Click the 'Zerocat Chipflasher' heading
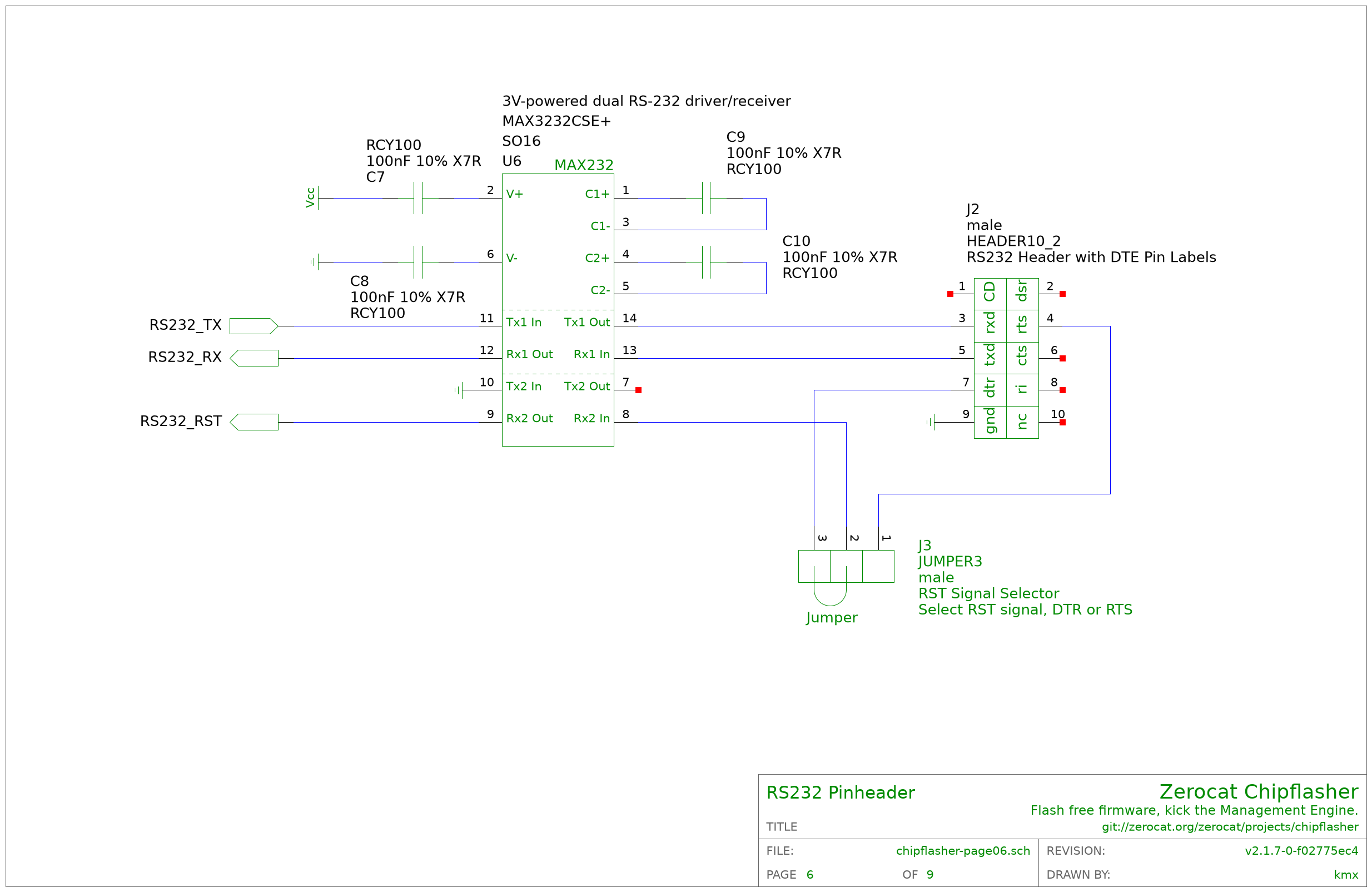This screenshot has height=892, width=1372. tap(1259, 791)
